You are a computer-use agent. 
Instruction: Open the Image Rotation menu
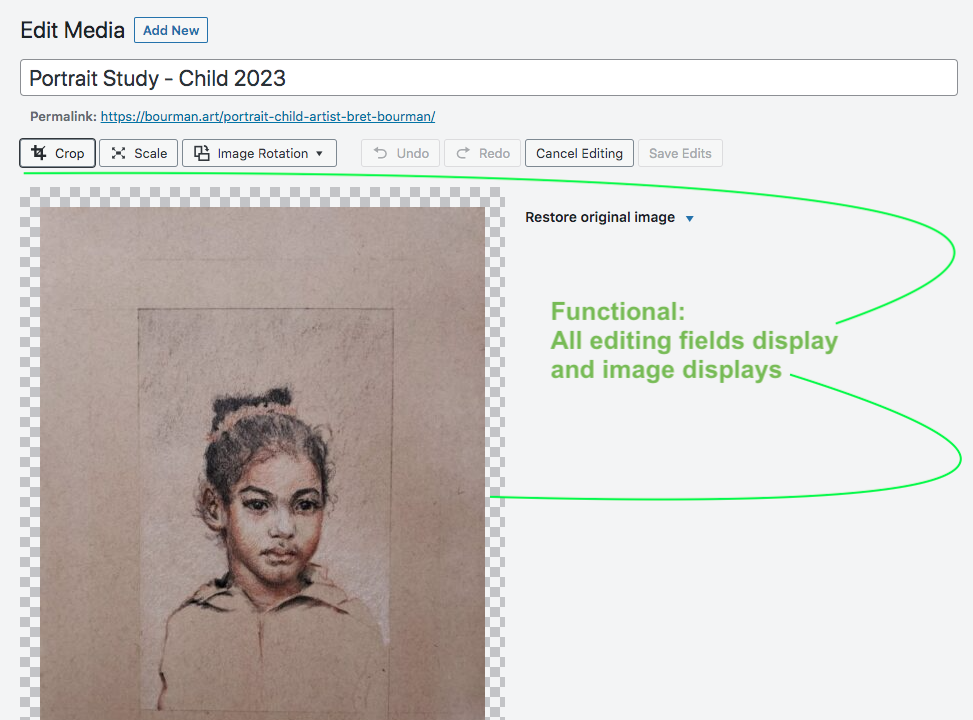pyautogui.click(x=258, y=153)
